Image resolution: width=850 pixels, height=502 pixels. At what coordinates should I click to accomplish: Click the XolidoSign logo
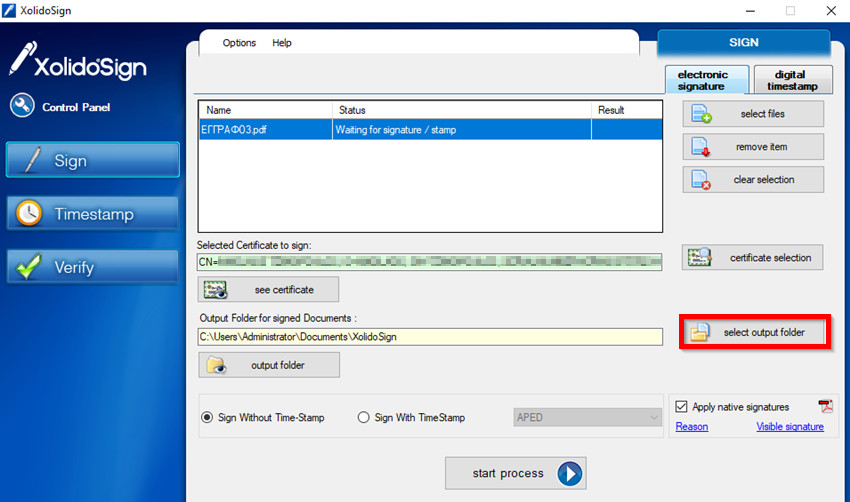click(x=78, y=61)
